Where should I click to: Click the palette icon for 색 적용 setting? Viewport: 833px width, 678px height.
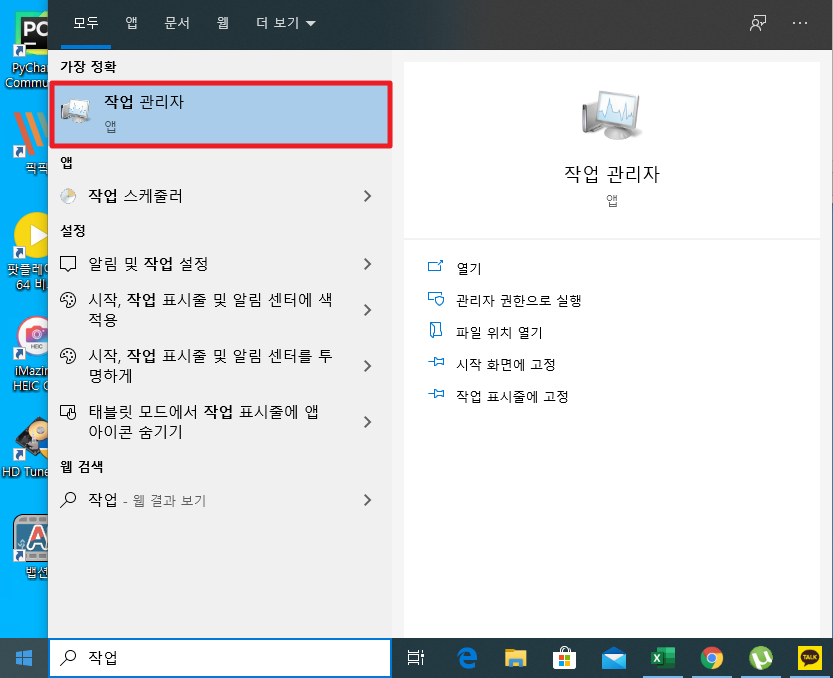pos(68,300)
